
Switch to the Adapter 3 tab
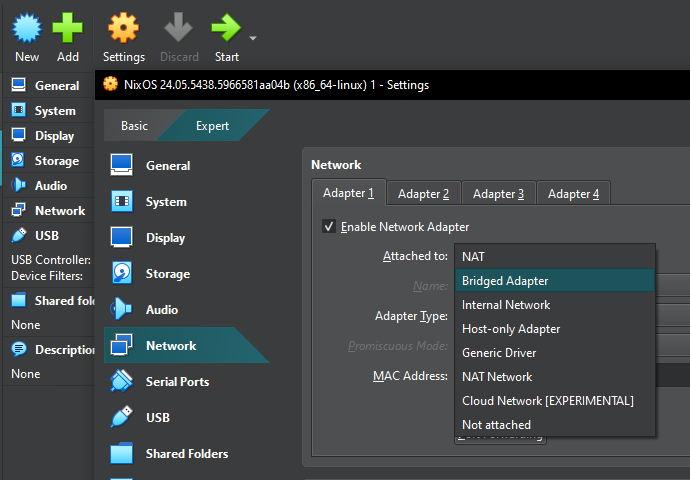[498, 194]
